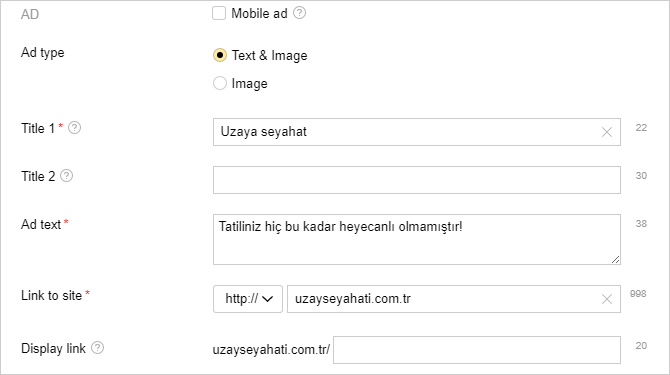Click the Title 1 counter 22
Viewport: 670px width, 375px height.
(x=641, y=128)
